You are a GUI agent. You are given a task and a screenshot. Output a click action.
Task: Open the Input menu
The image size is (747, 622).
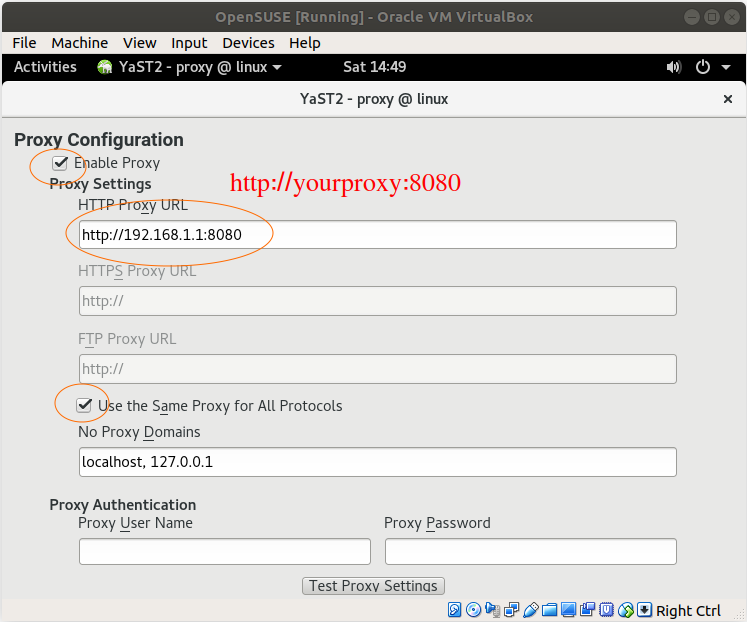[x=189, y=43]
